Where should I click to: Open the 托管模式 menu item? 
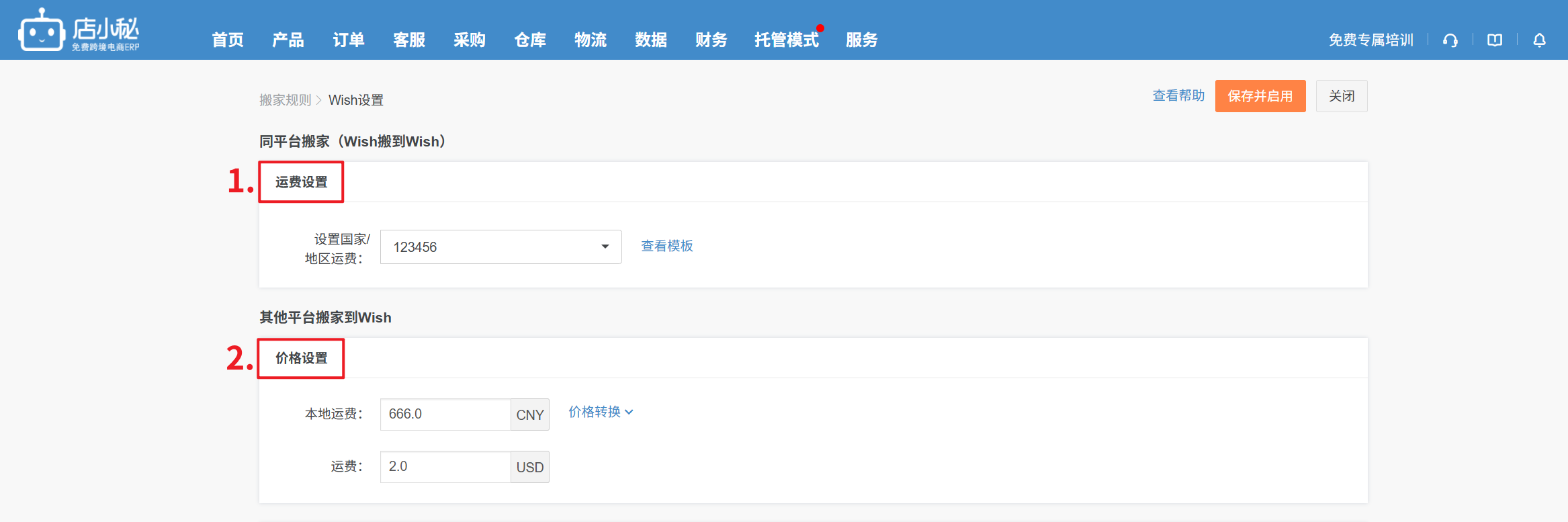point(786,40)
